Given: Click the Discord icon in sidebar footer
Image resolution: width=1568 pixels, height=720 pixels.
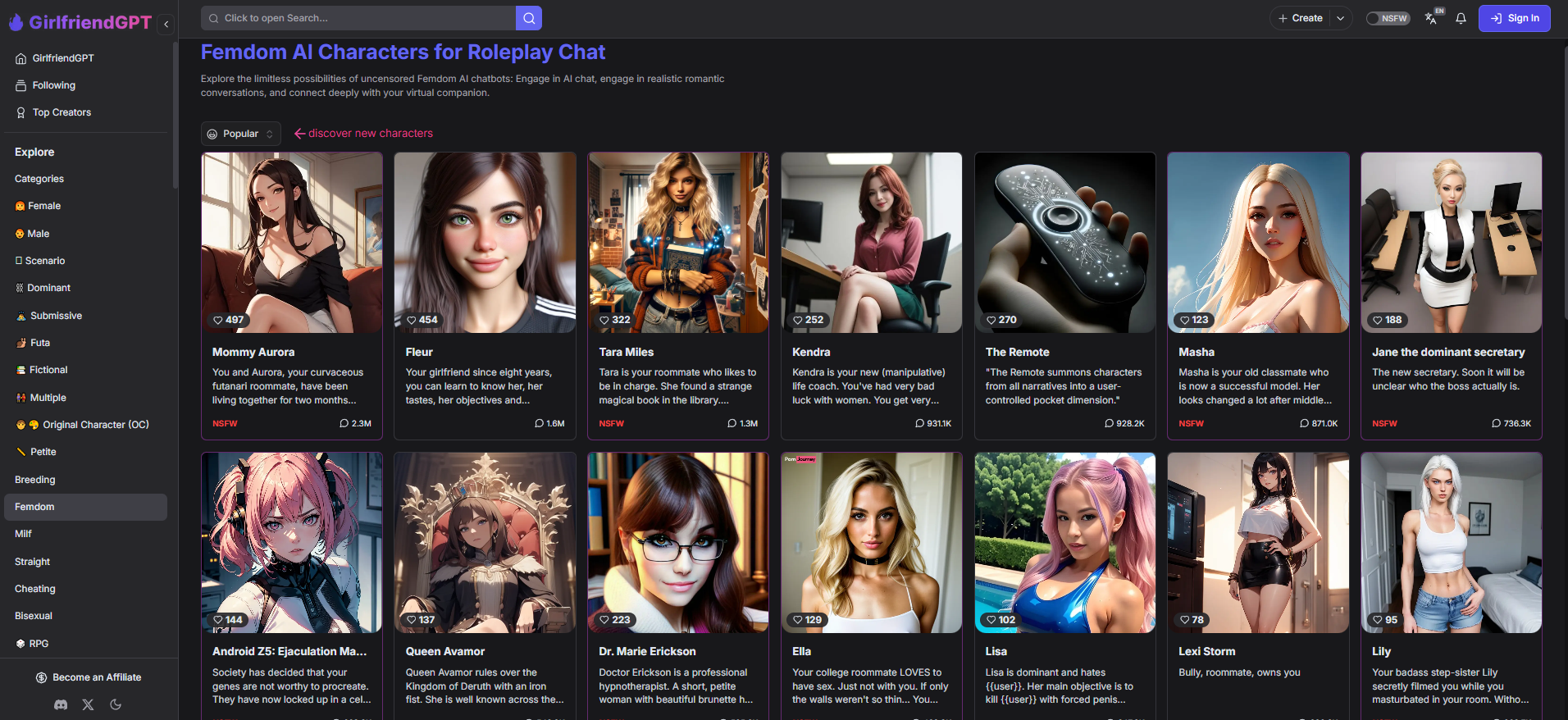Looking at the screenshot, I should (x=61, y=704).
